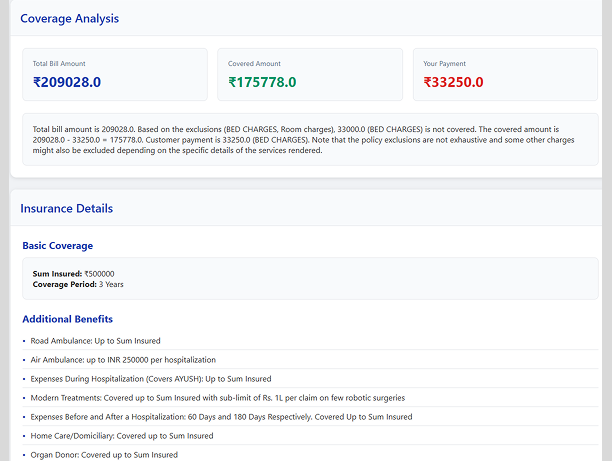Click the ₹209028.0 total bill value
Screen dimensions: 612x461
click(67, 82)
